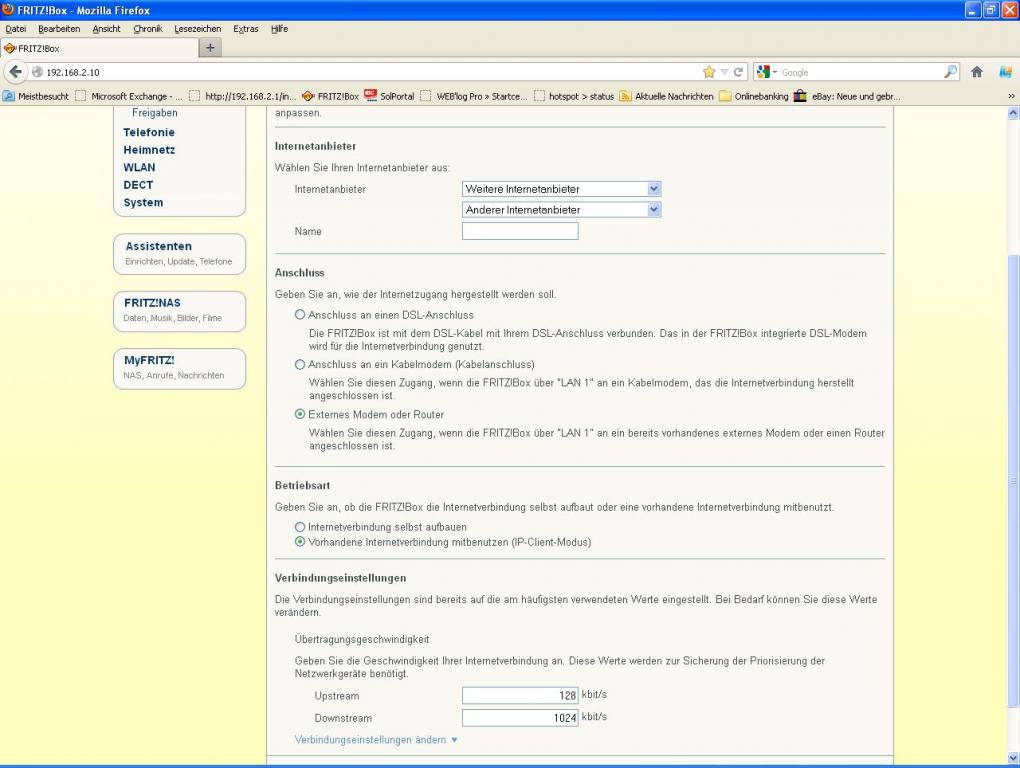The height and width of the screenshot is (768, 1020).
Task: Select Externes Modem oder Router option
Action: [300, 414]
